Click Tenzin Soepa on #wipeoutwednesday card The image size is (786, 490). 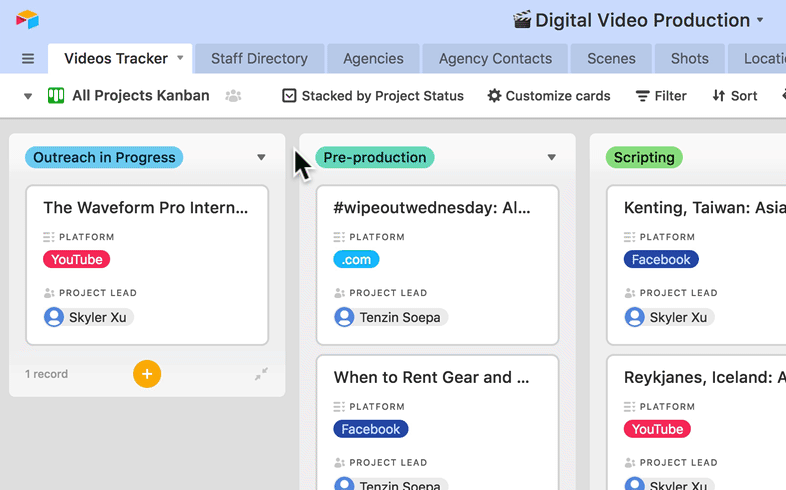391,317
